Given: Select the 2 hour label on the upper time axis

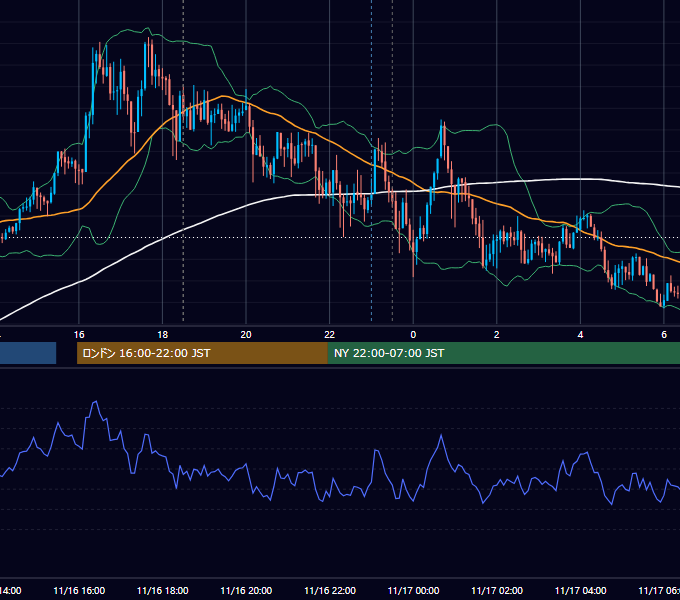Looking at the screenshot, I should (x=497, y=335).
